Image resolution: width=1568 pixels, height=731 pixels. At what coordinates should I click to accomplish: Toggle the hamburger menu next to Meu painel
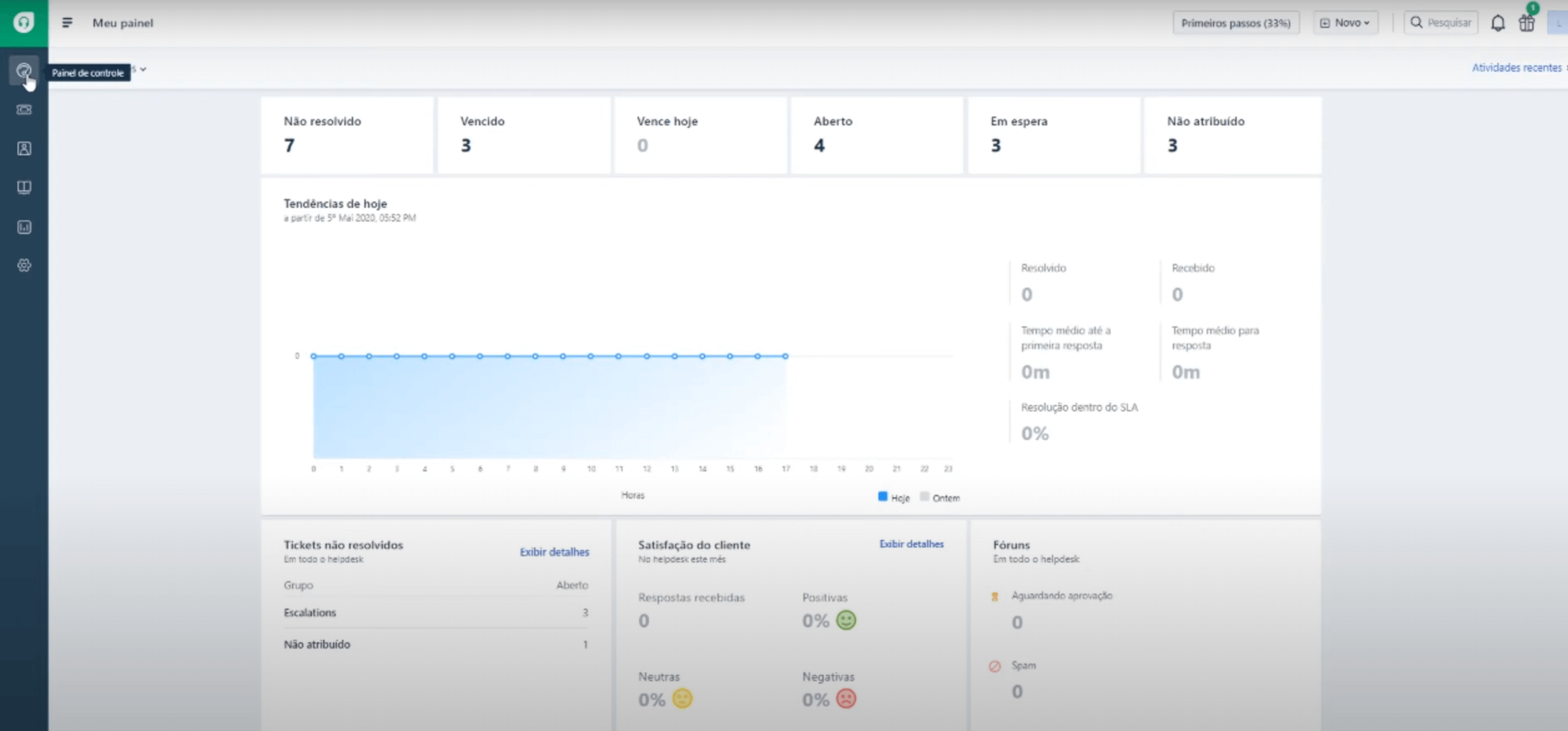tap(67, 22)
